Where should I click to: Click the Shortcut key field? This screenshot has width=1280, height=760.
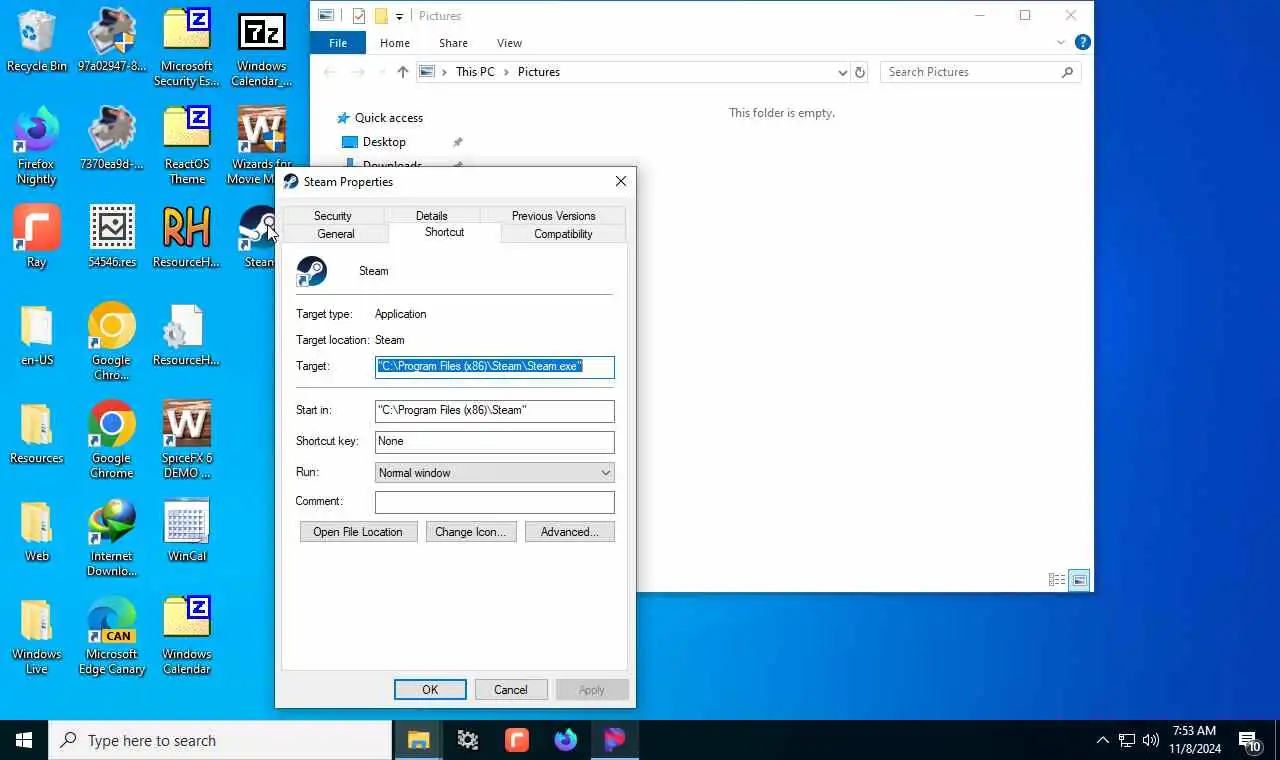(495, 442)
